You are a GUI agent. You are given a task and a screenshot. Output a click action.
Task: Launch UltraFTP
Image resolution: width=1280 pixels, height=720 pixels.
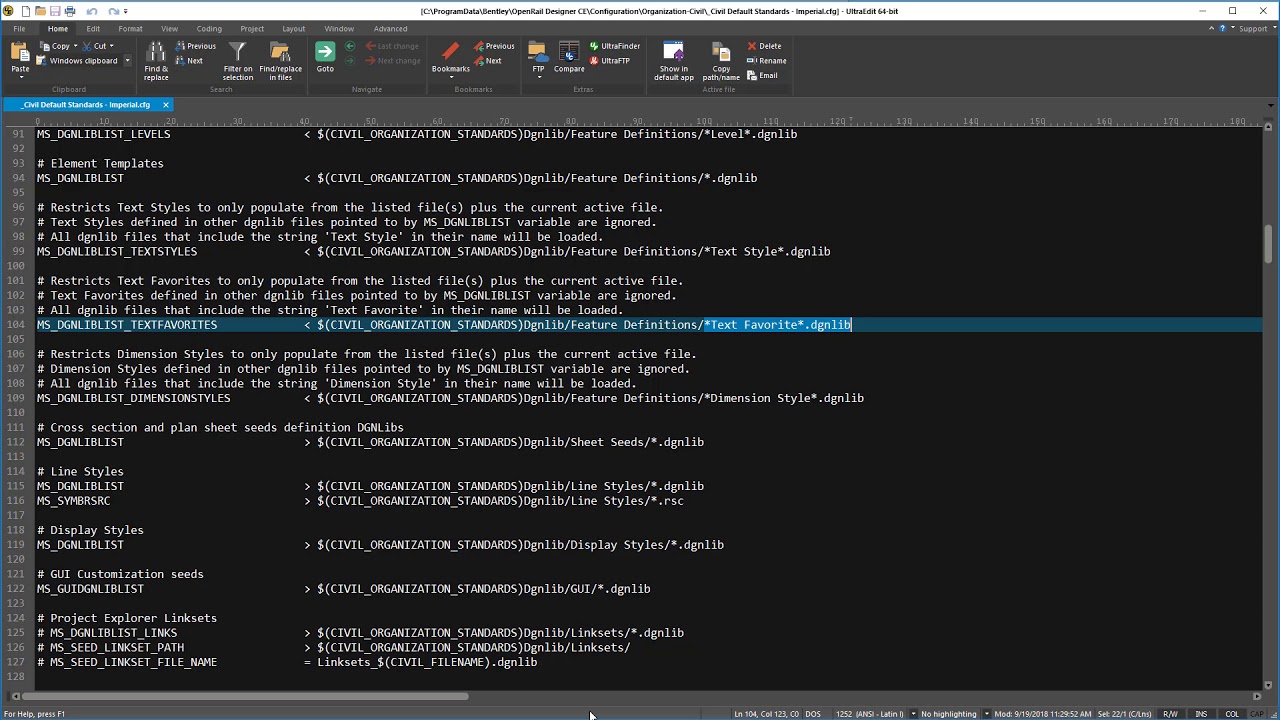(x=609, y=61)
